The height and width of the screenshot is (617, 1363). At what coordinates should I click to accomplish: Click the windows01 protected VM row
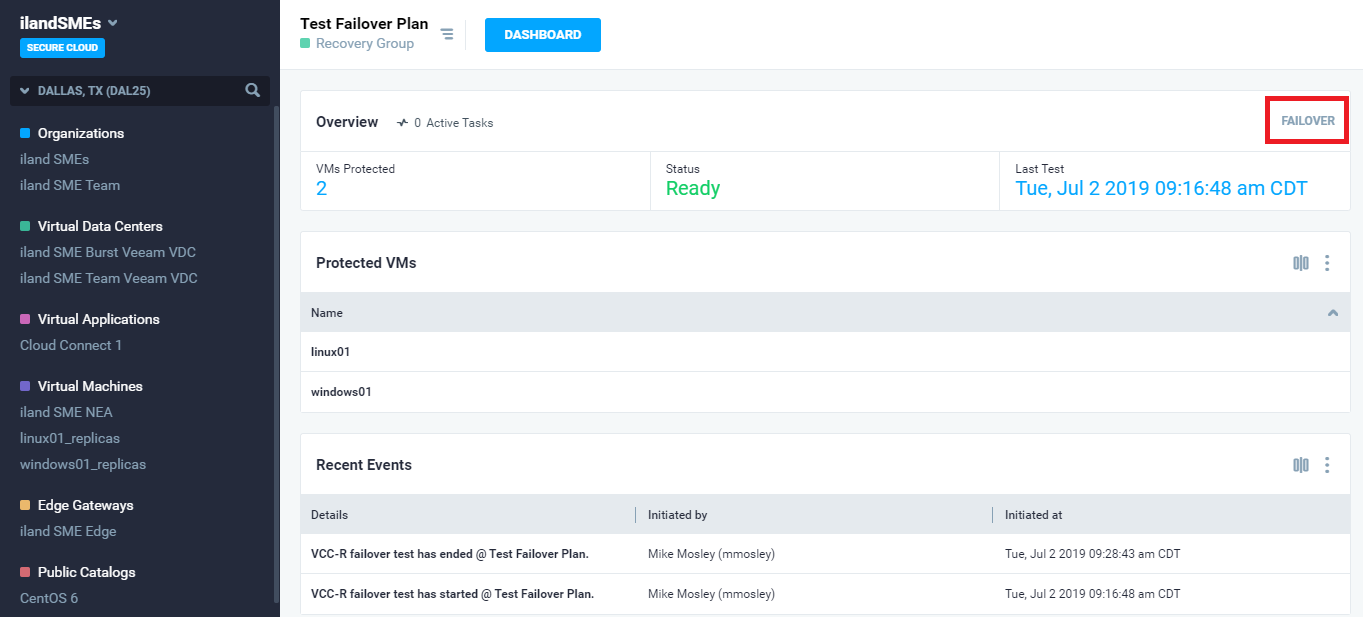(341, 392)
